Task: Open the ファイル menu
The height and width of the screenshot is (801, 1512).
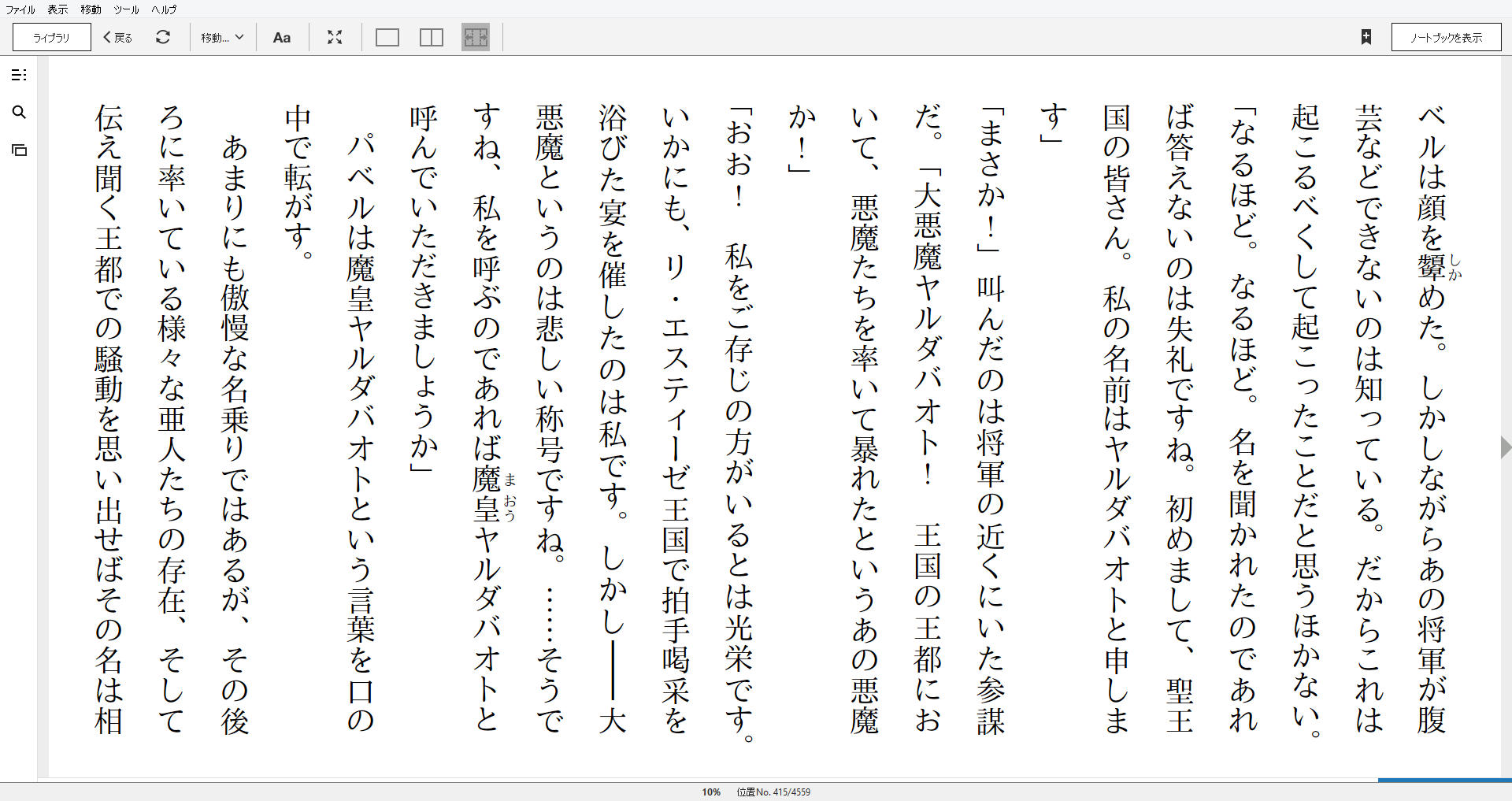Action: (x=20, y=9)
